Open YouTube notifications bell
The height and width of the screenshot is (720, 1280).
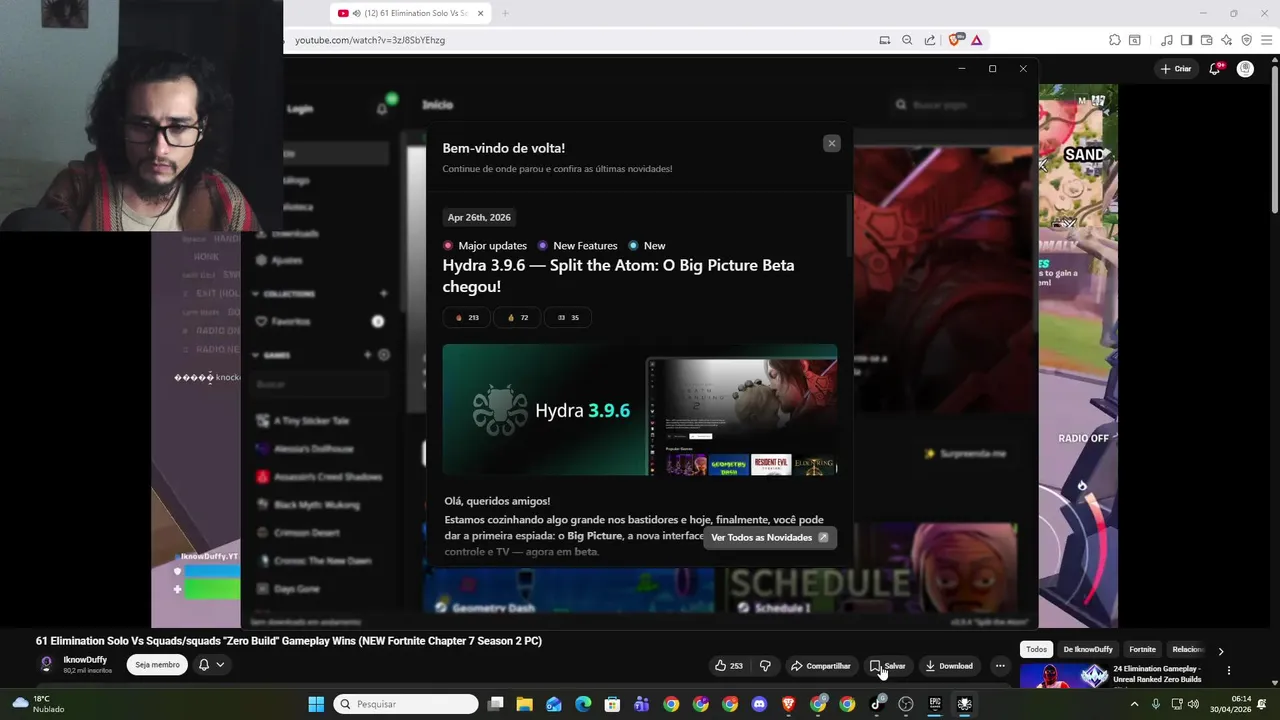click(1215, 69)
